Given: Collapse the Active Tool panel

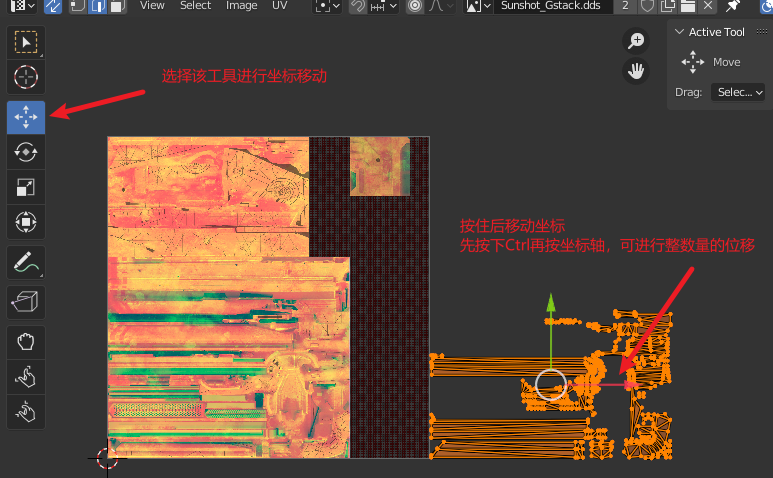Looking at the screenshot, I should [x=680, y=32].
